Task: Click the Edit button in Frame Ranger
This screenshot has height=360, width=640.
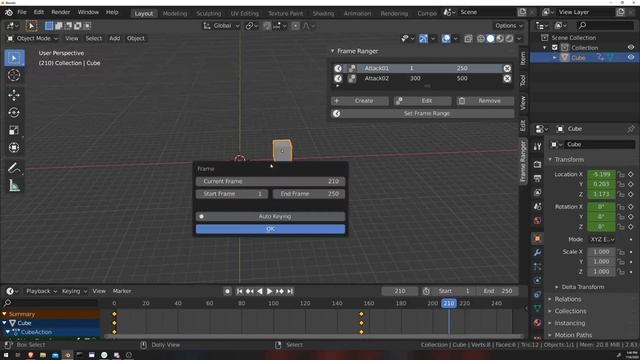Action: (422, 101)
